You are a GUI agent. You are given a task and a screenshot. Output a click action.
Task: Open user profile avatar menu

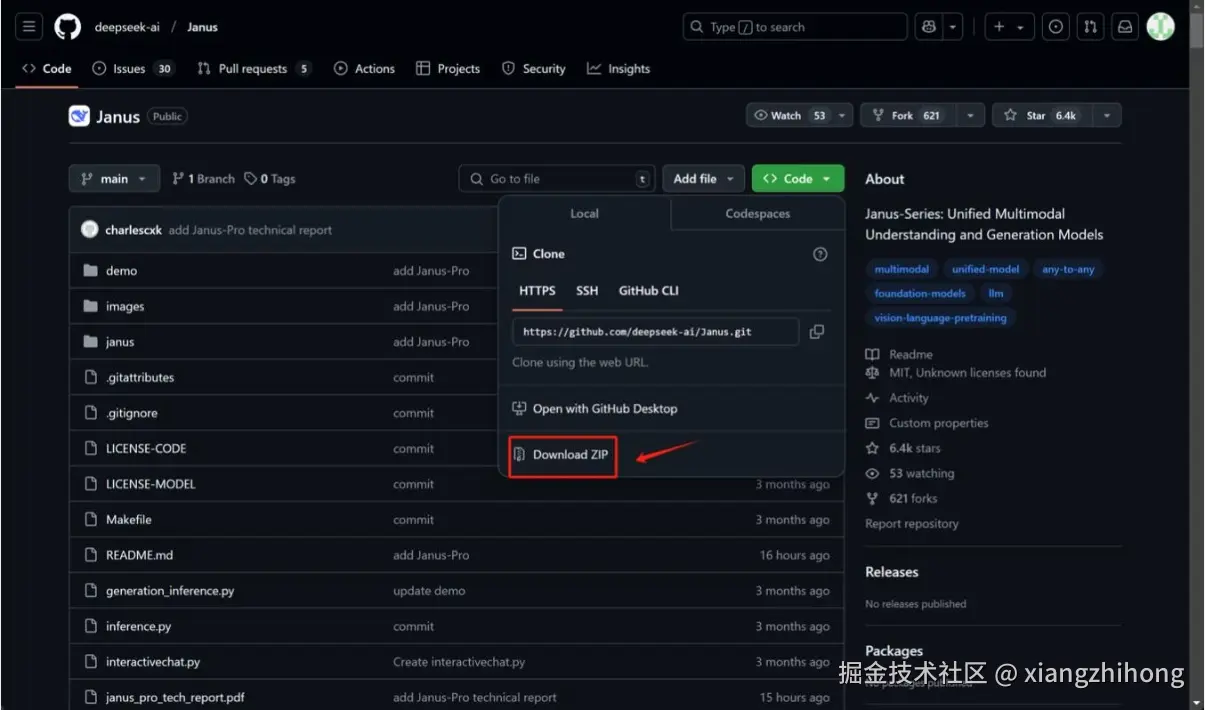pos(1160,27)
